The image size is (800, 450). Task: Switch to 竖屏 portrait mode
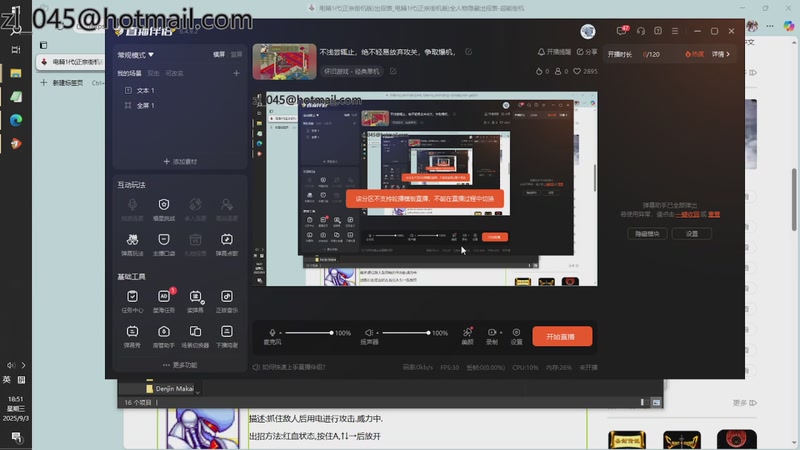pos(236,55)
